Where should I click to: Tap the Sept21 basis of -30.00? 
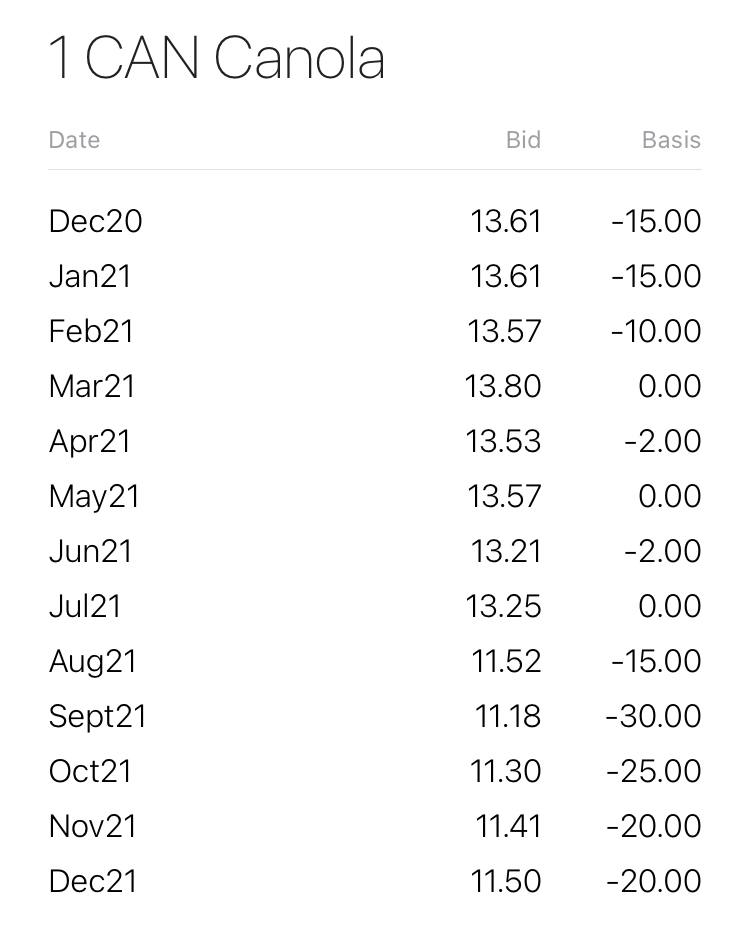tap(653, 716)
